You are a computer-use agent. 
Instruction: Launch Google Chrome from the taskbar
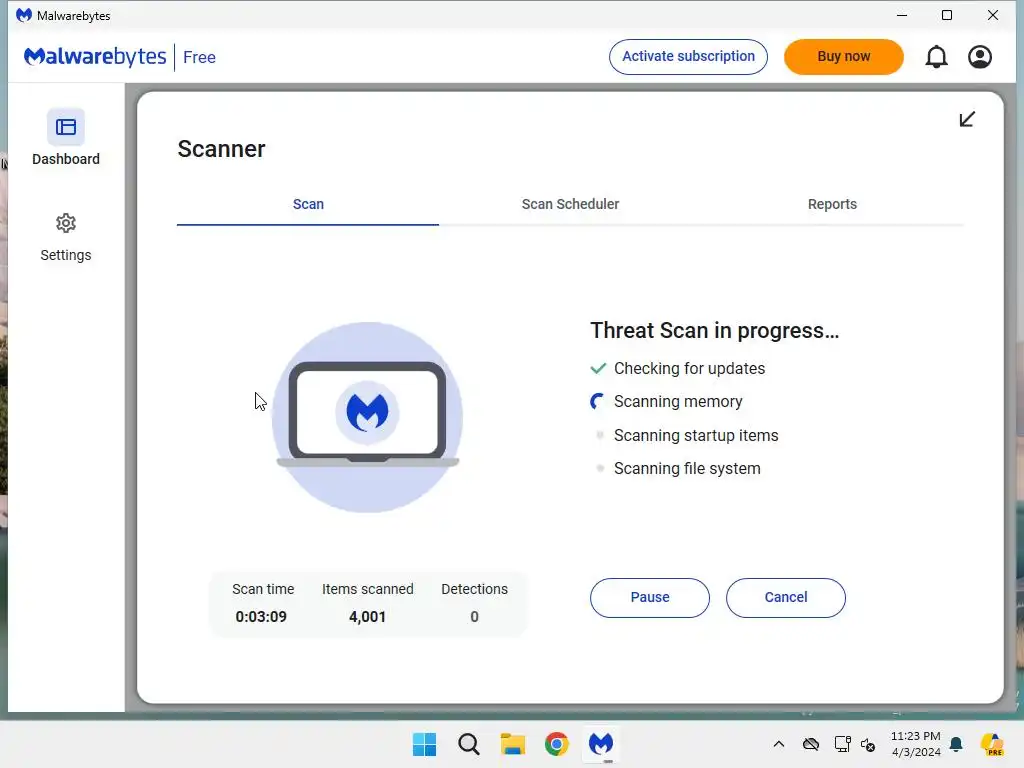point(557,744)
